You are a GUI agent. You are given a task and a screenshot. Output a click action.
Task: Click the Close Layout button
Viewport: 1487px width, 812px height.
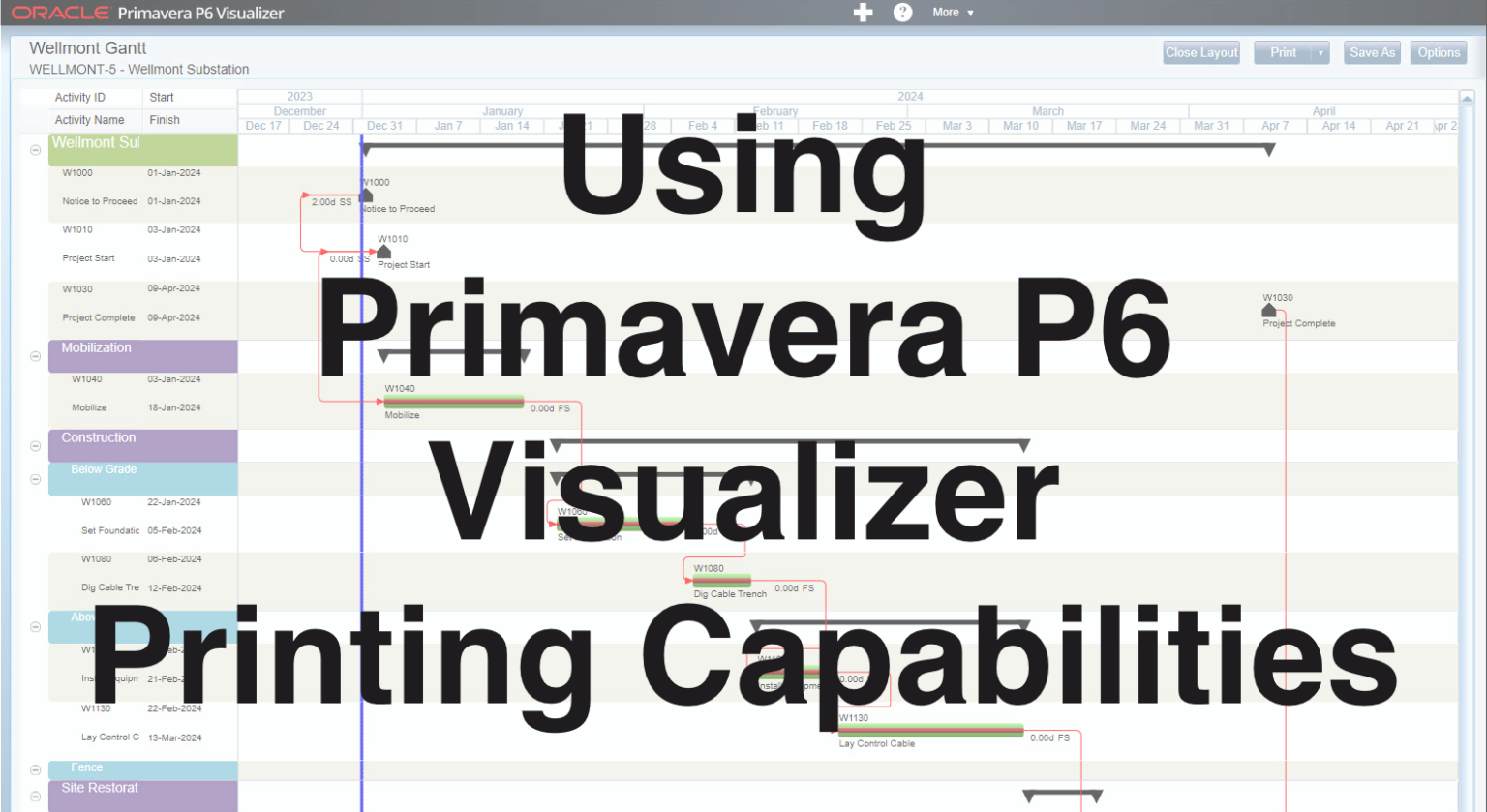pyautogui.click(x=1200, y=52)
